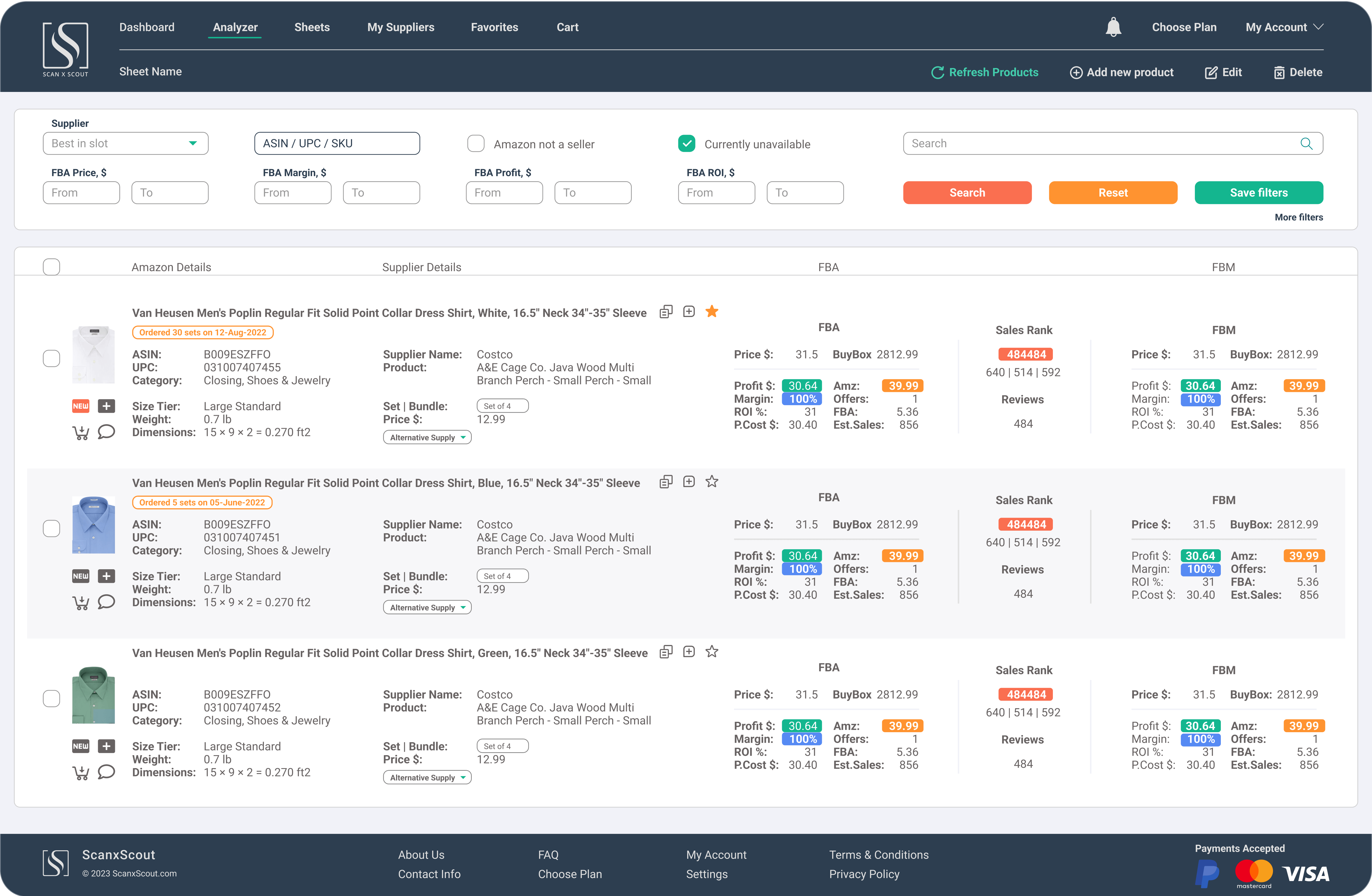Click the filled favorite star on White shirt
Screen dimensions: 1372x896
(712, 311)
